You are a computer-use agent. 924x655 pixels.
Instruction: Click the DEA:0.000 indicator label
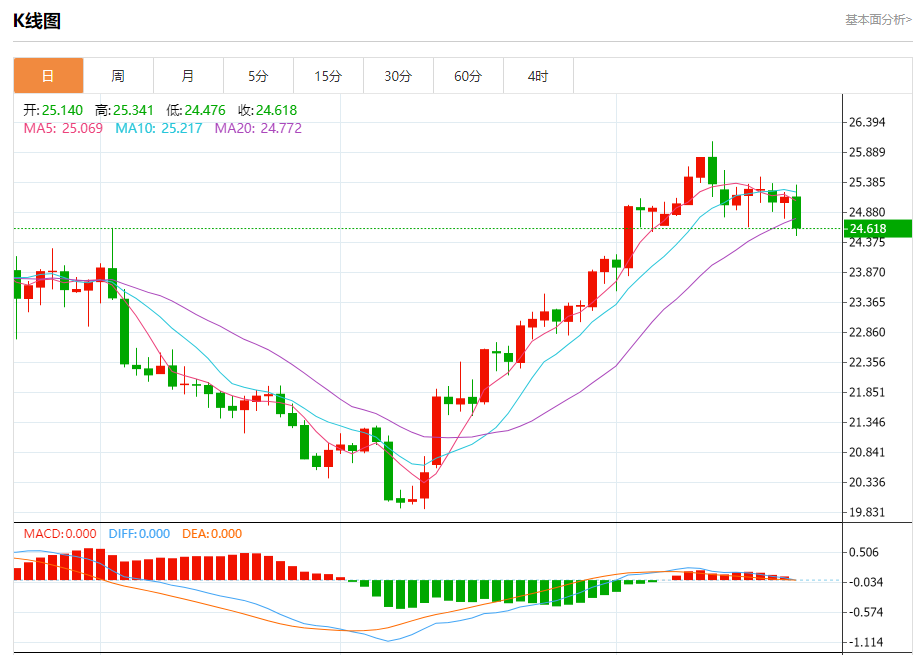click(x=212, y=534)
